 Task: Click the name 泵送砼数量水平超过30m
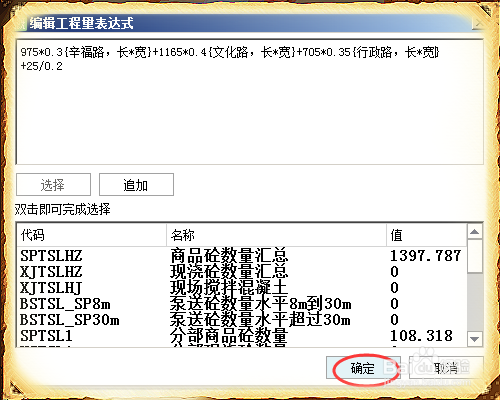click(x=261, y=320)
